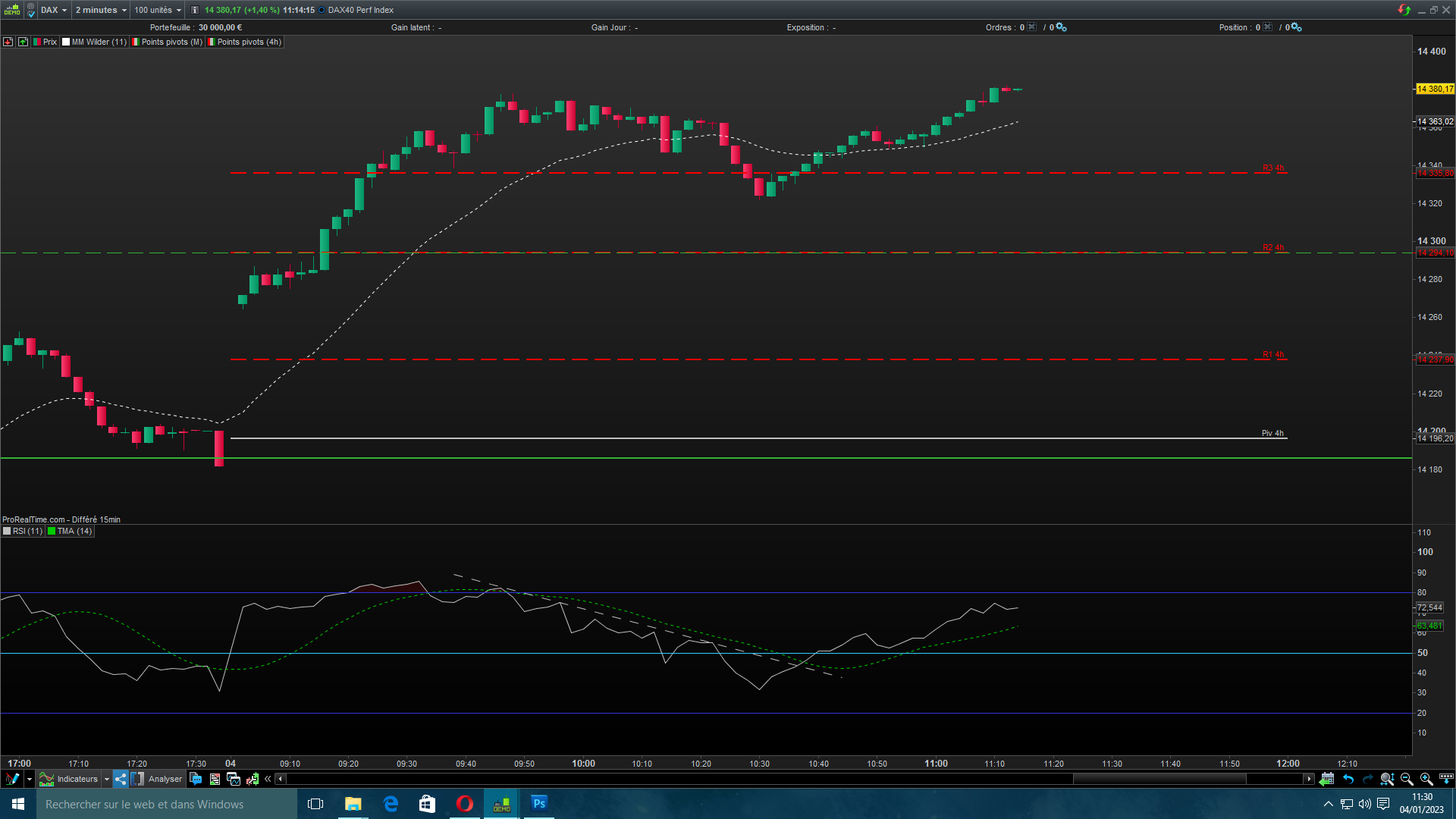Open the chart comment bubble icon
The width and height of the screenshot is (1456, 819).
tap(196, 779)
